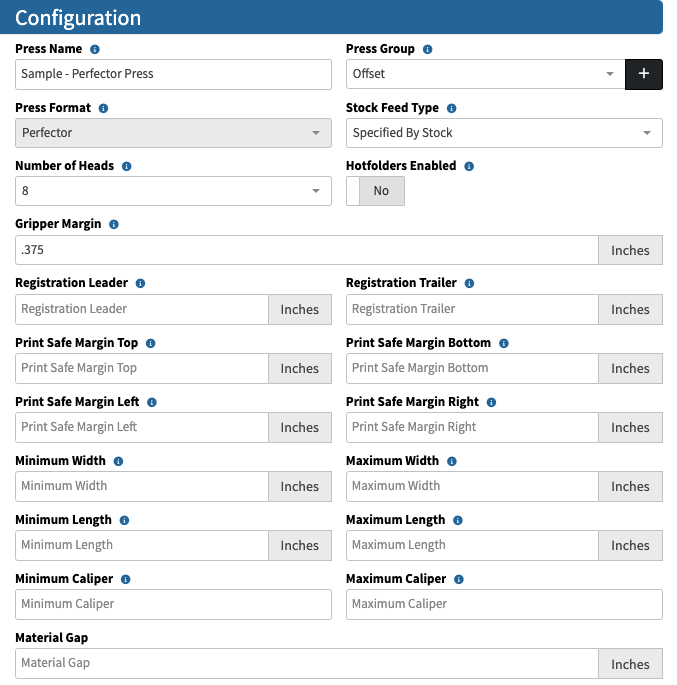This screenshot has width=677, height=685.
Task: Click the info icon beside Maximum Width
Action: 452,461
